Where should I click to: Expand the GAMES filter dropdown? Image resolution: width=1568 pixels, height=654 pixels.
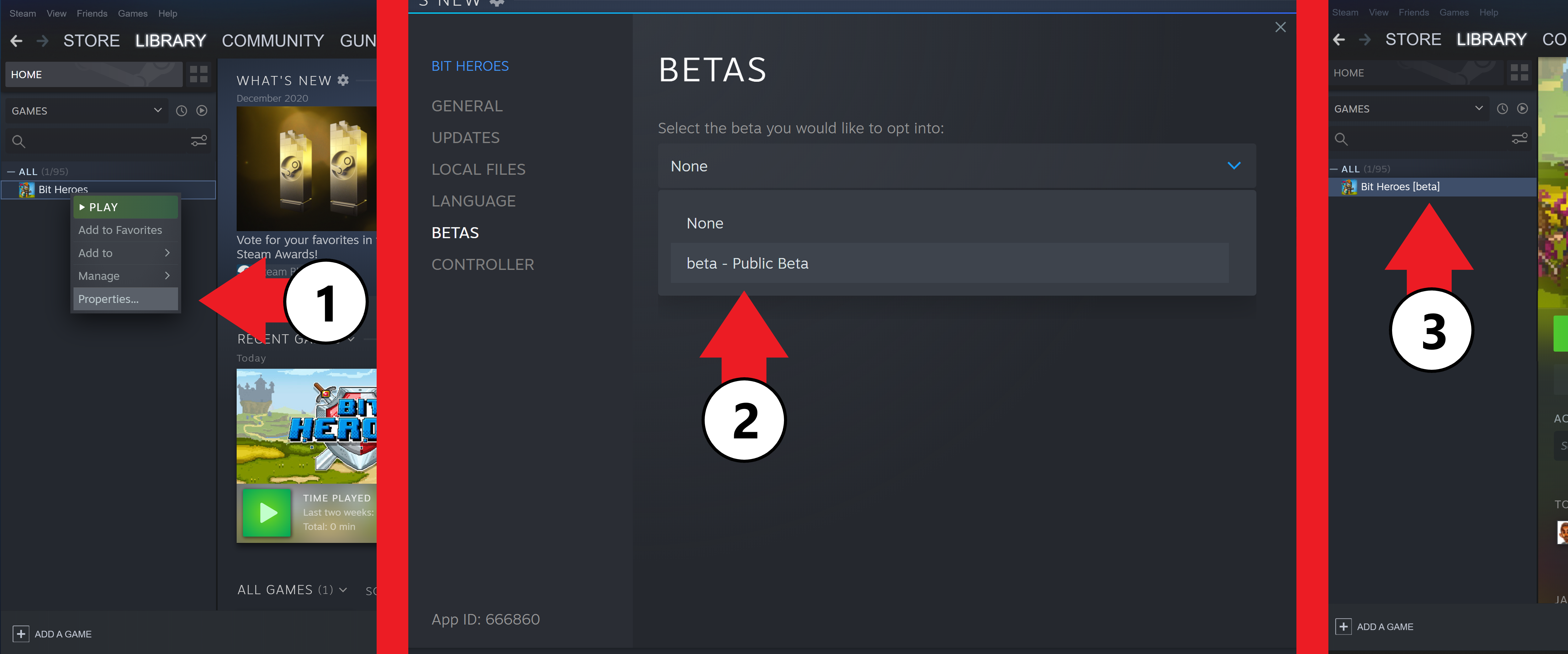point(158,110)
